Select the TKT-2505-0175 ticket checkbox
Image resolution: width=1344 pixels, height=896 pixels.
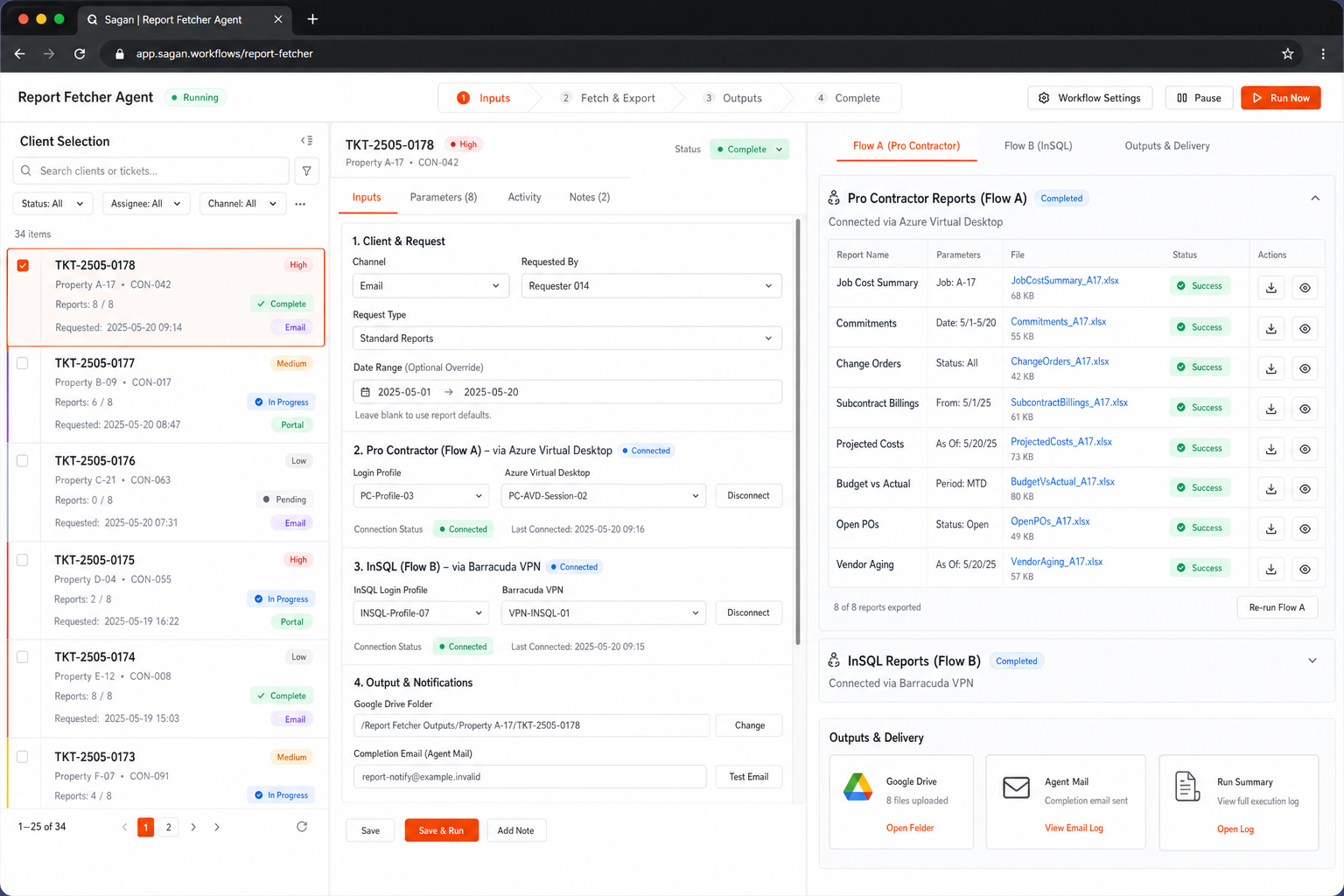23,560
